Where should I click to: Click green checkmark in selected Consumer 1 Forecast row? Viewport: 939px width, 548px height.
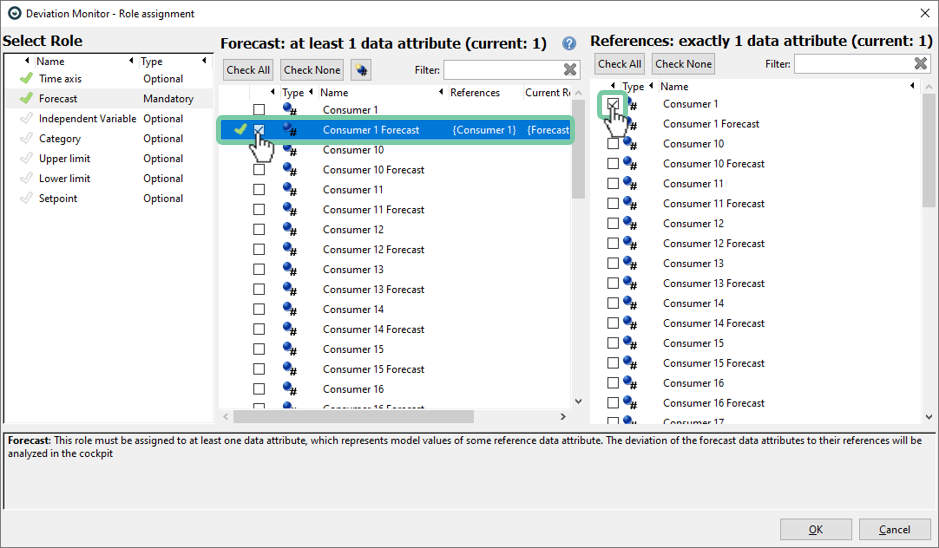240,129
